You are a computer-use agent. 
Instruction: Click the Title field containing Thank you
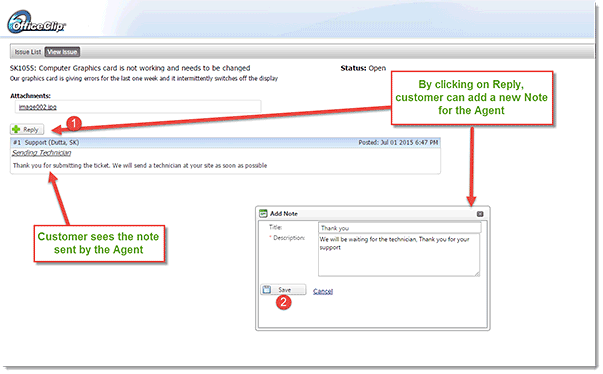pyautogui.click(x=400, y=228)
